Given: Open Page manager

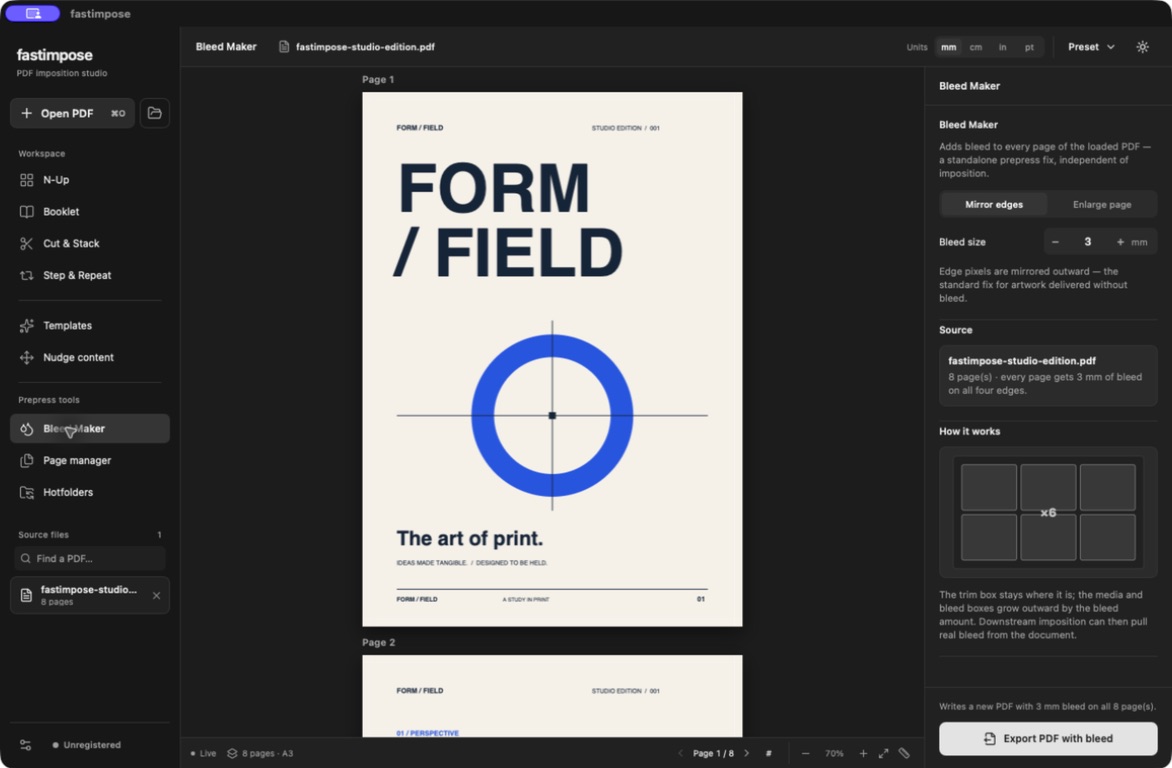Looking at the screenshot, I should [x=90, y=461].
